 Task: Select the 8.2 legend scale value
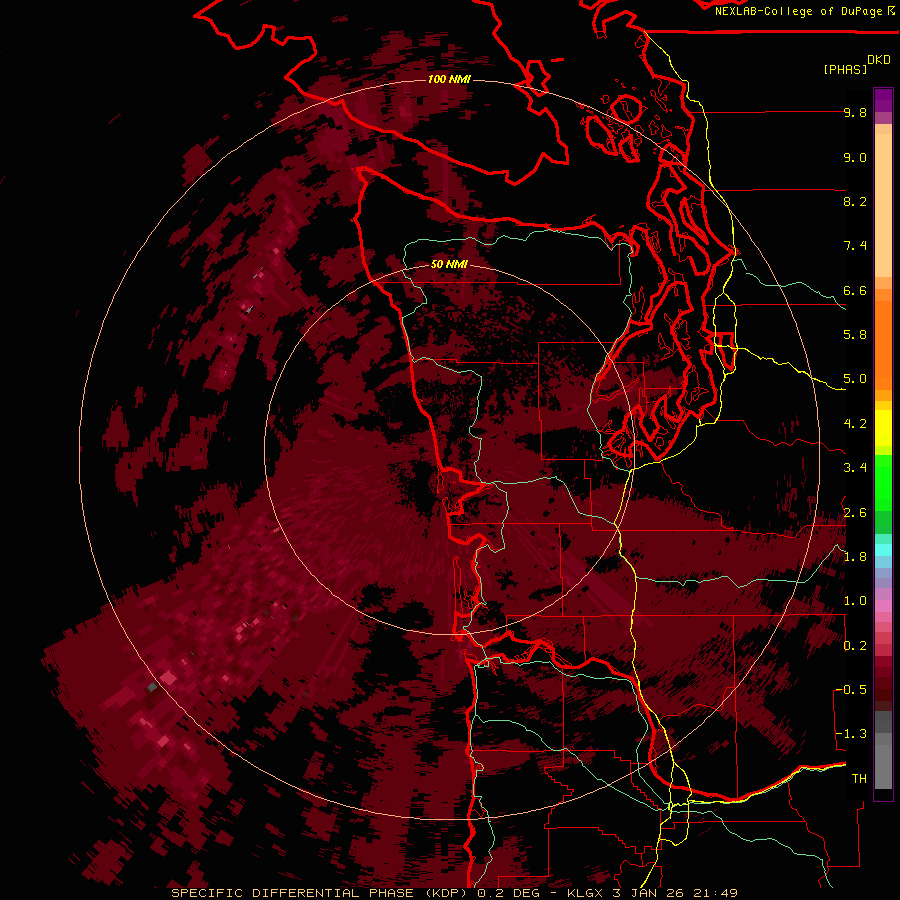(x=855, y=201)
